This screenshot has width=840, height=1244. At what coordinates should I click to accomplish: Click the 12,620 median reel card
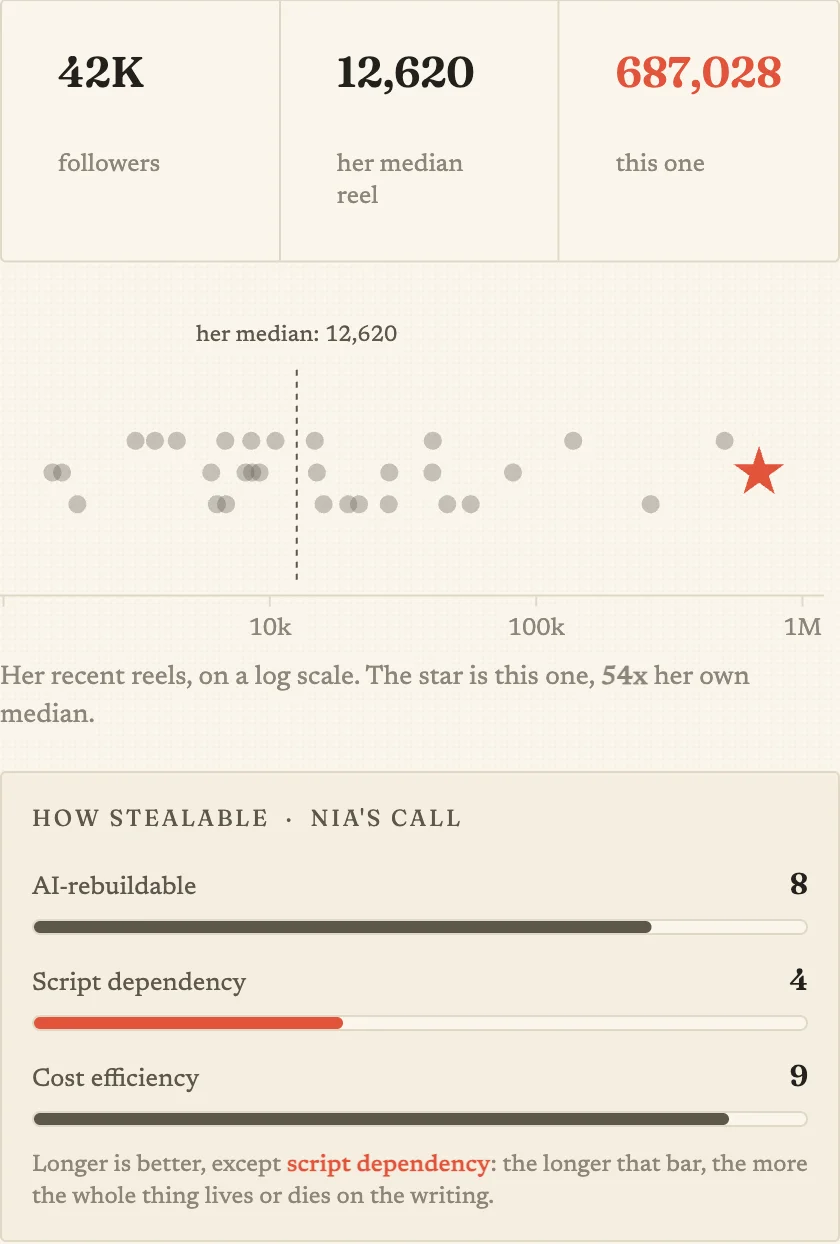pos(419,131)
